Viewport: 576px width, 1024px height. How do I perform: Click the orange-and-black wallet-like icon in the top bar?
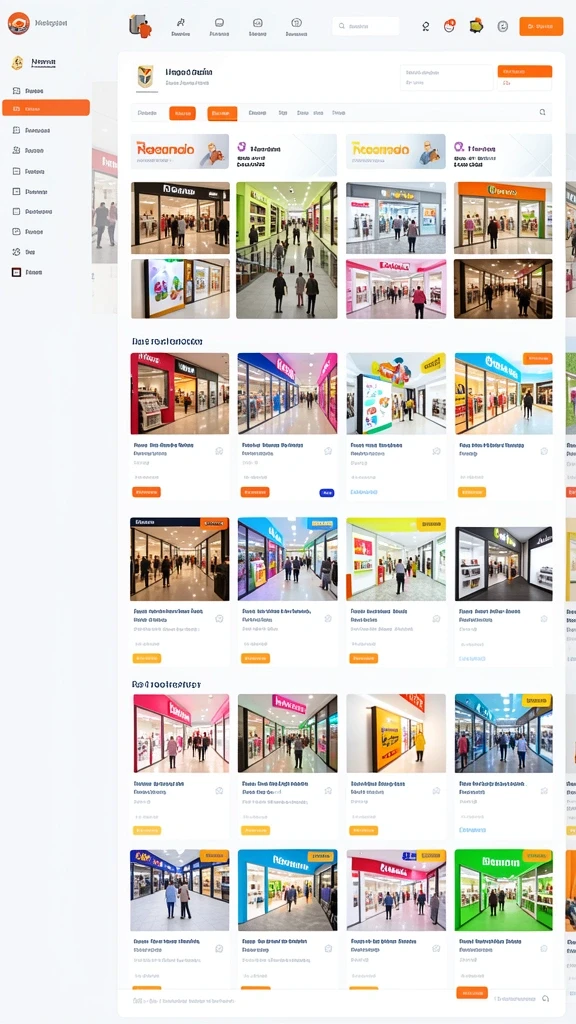(476, 26)
